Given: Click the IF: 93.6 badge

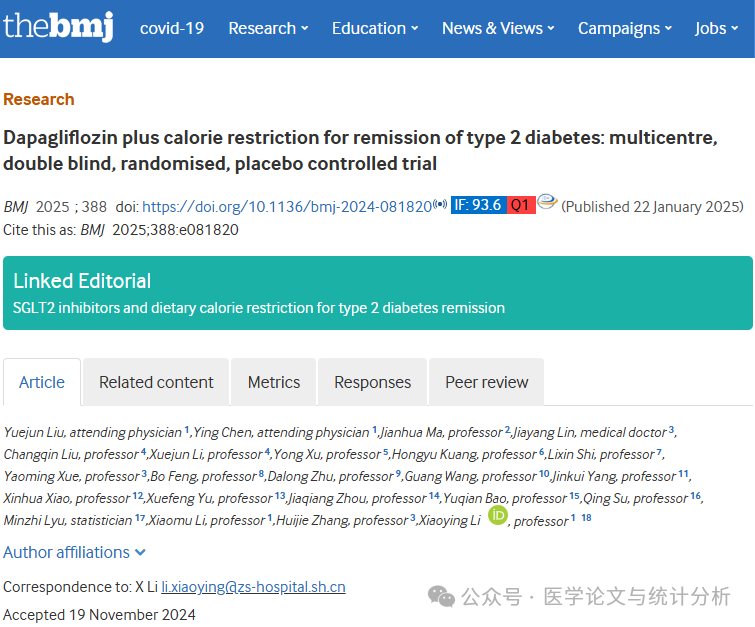Looking at the screenshot, I should click(477, 206).
